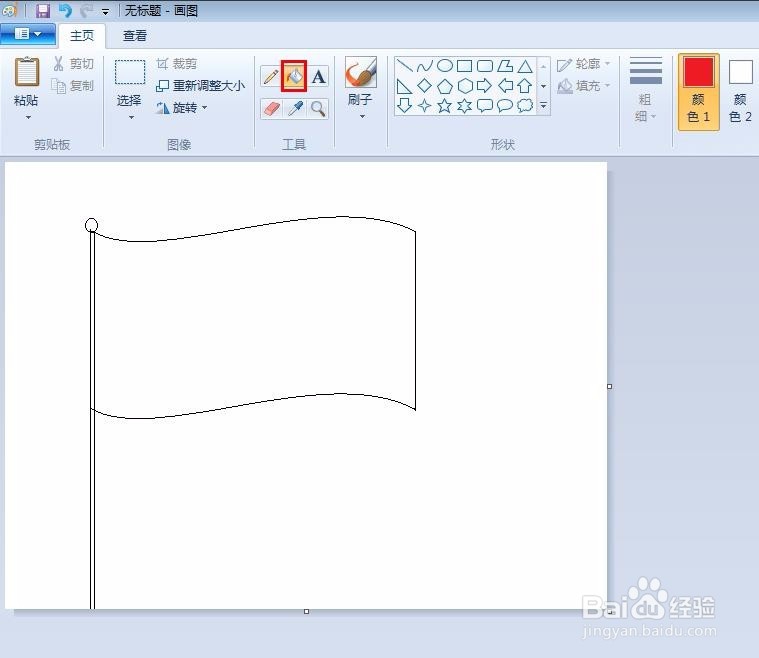Choose the Four-point star shape
This screenshot has width=759, height=658.
click(x=425, y=105)
